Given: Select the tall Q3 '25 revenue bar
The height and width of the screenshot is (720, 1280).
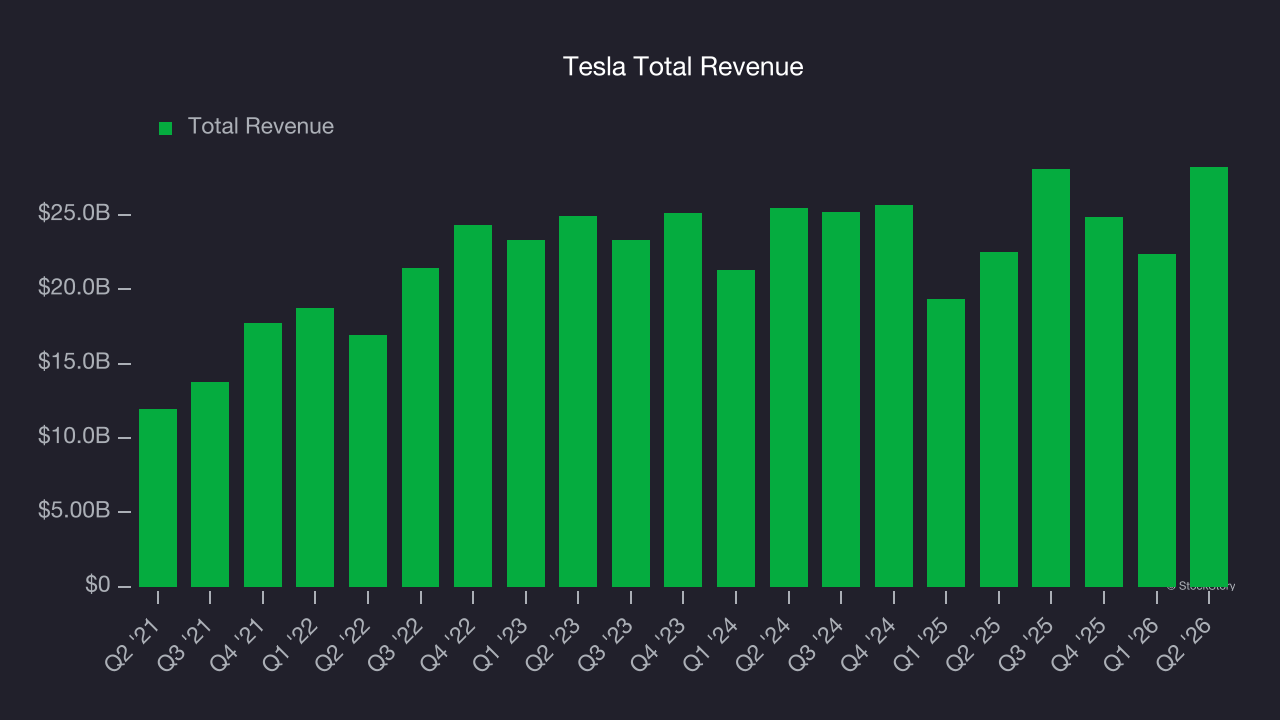Looking at the screenshot, I should pos(1051,378).
